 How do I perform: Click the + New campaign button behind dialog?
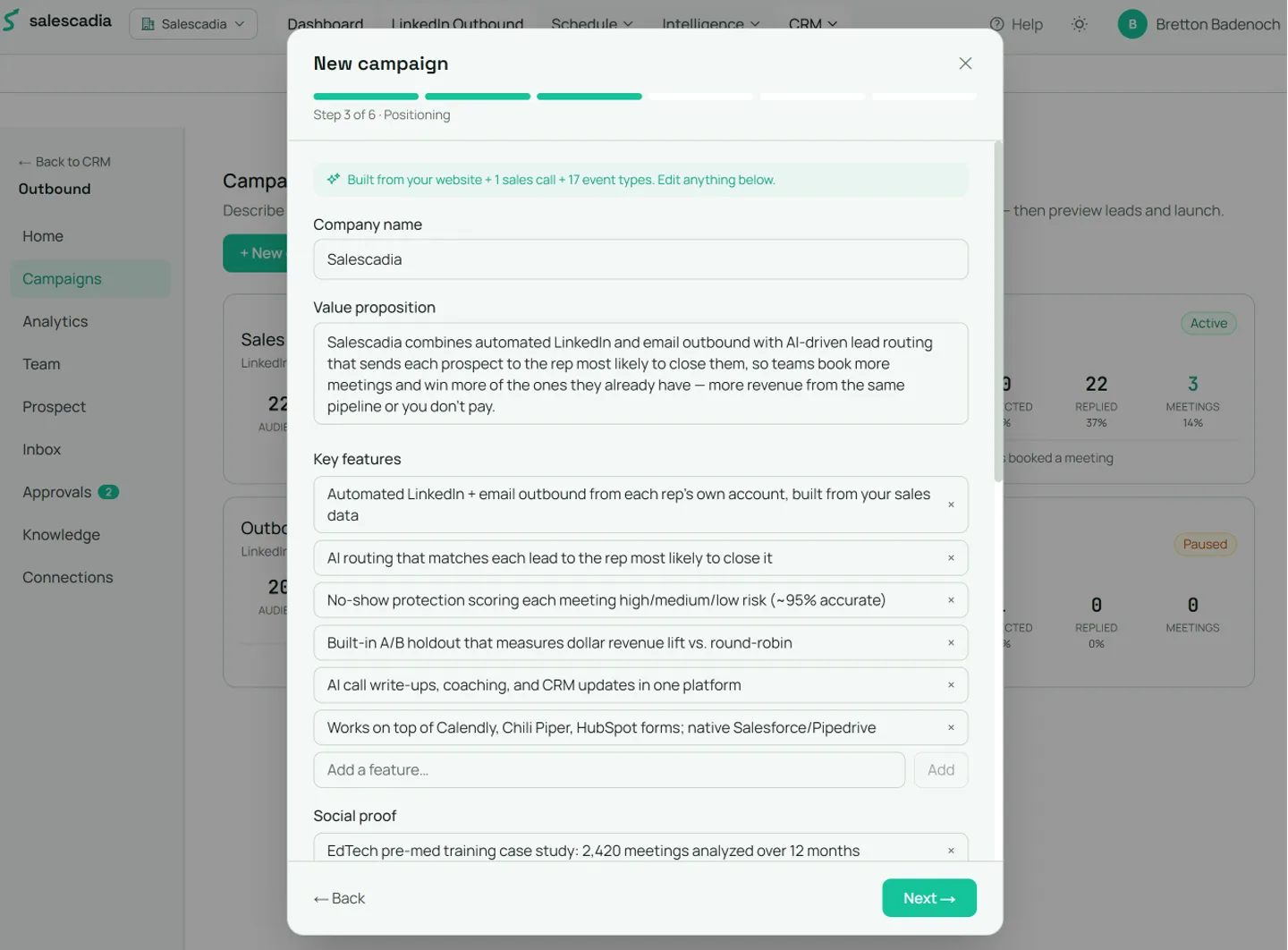pyautogui.click(x=256, y=253)
